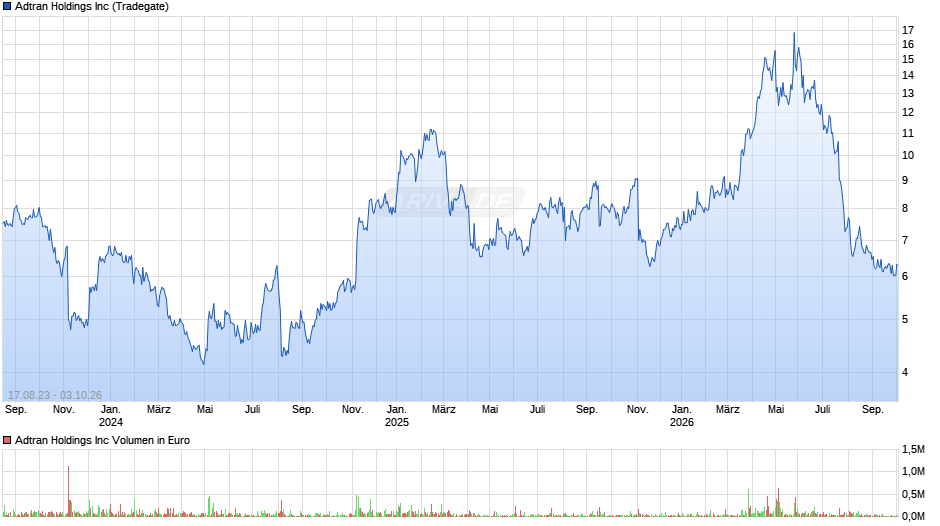Click the blue Adtran Holdings legend square
The image size is (940, 526).
pos(7,7)
